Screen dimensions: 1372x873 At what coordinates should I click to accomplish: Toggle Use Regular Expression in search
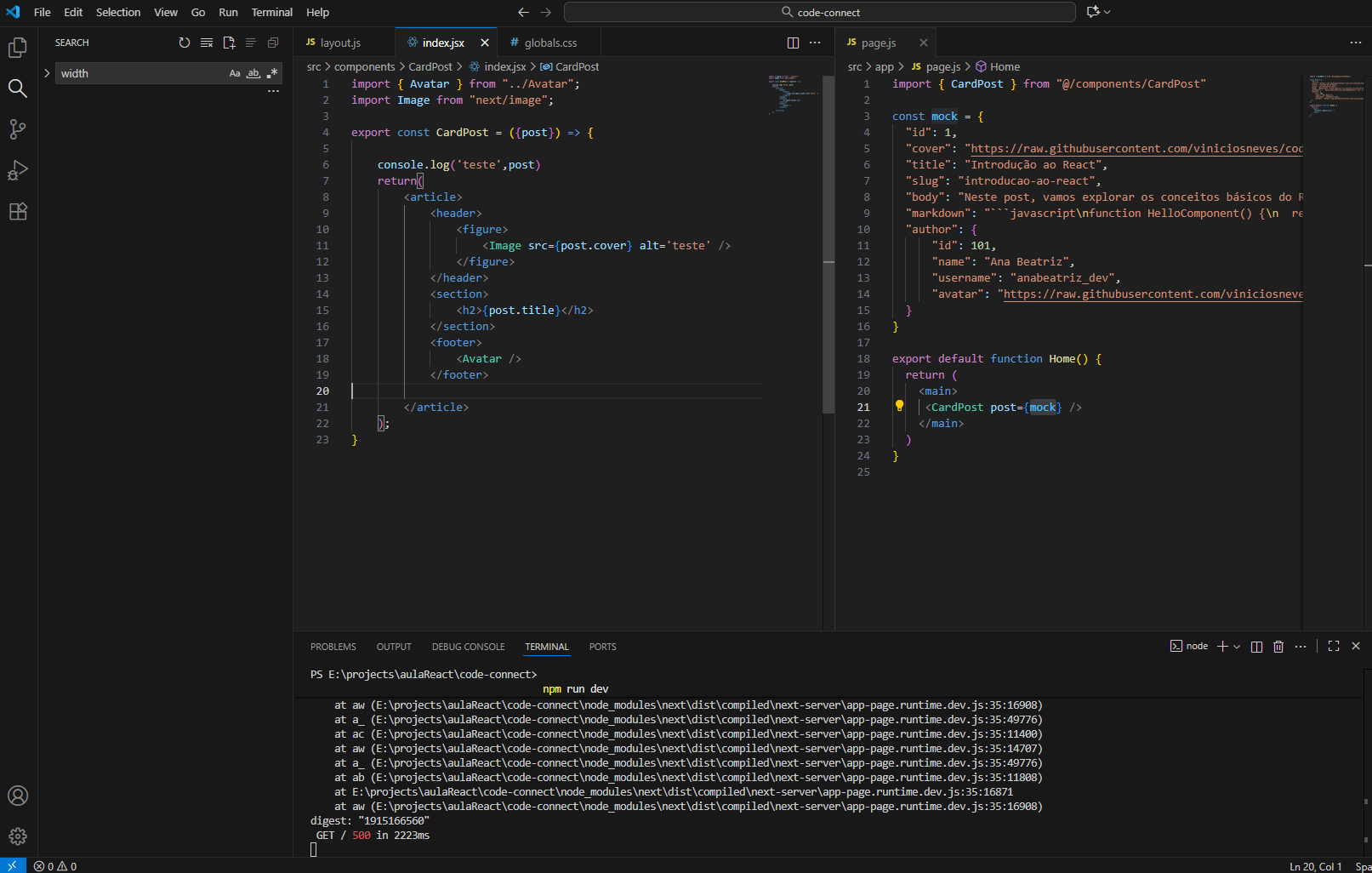271,73
